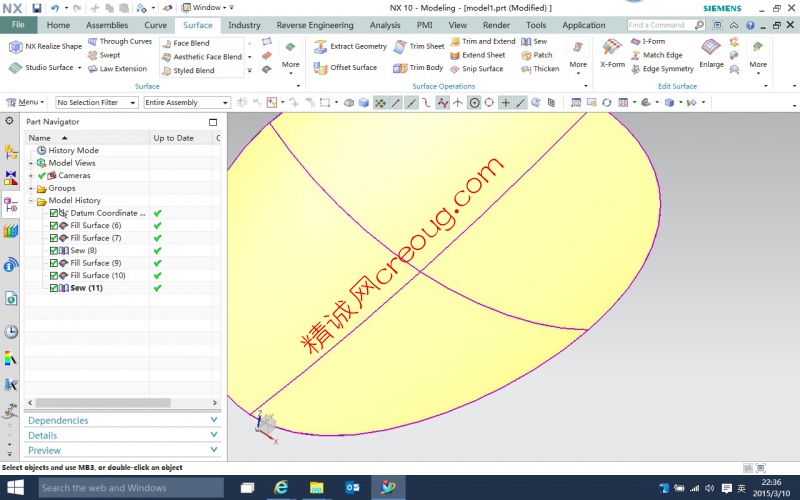The image size is (800, 500).
Task: Click the Up to Date column header
Action: click(x=181, y=138)
